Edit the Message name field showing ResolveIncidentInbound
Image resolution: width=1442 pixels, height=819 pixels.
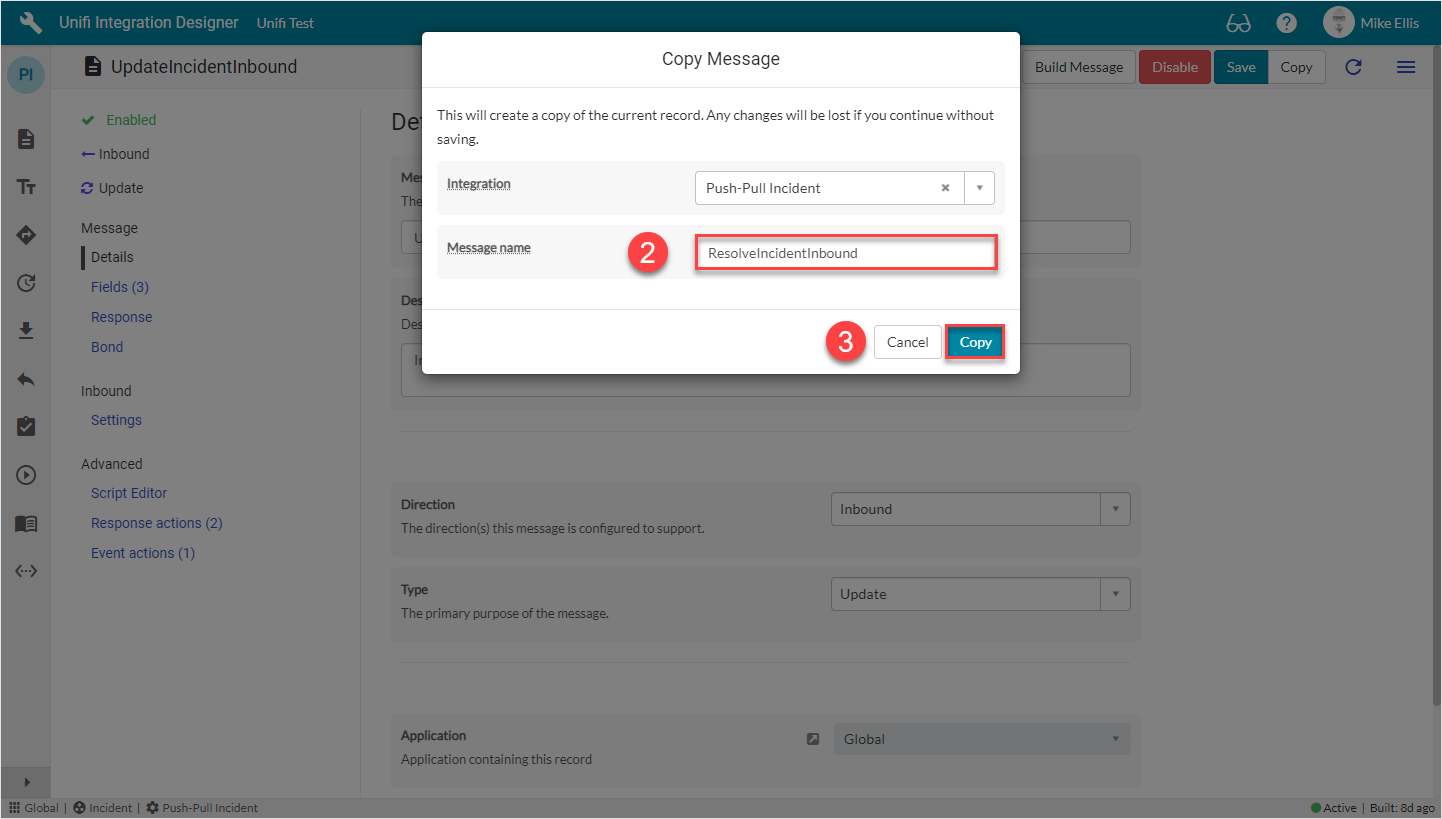coord(845,253)
